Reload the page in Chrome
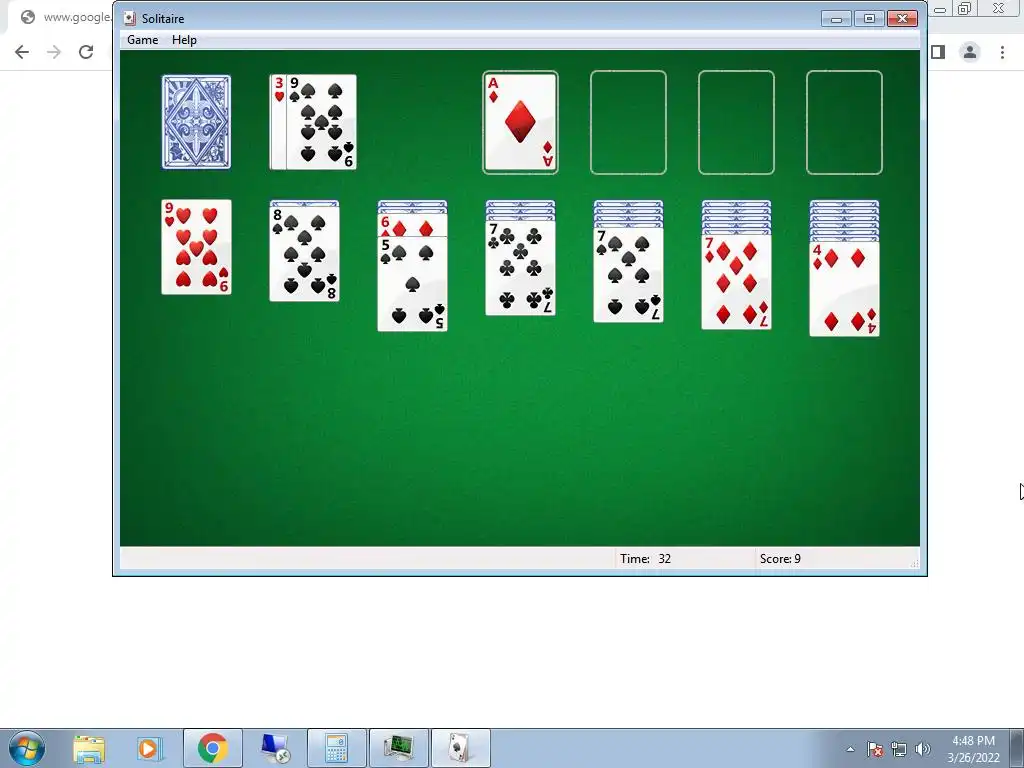Screen dimensions: 1024x768 pos(86,52)
